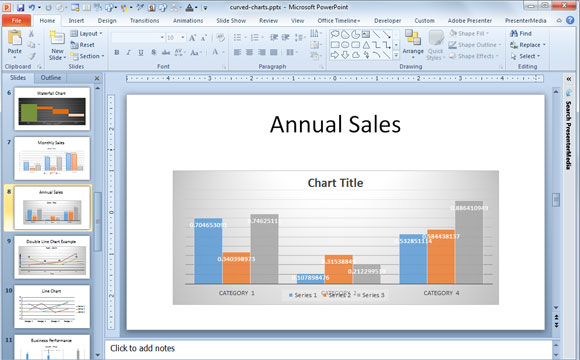Toggle italic formatting

129,53
